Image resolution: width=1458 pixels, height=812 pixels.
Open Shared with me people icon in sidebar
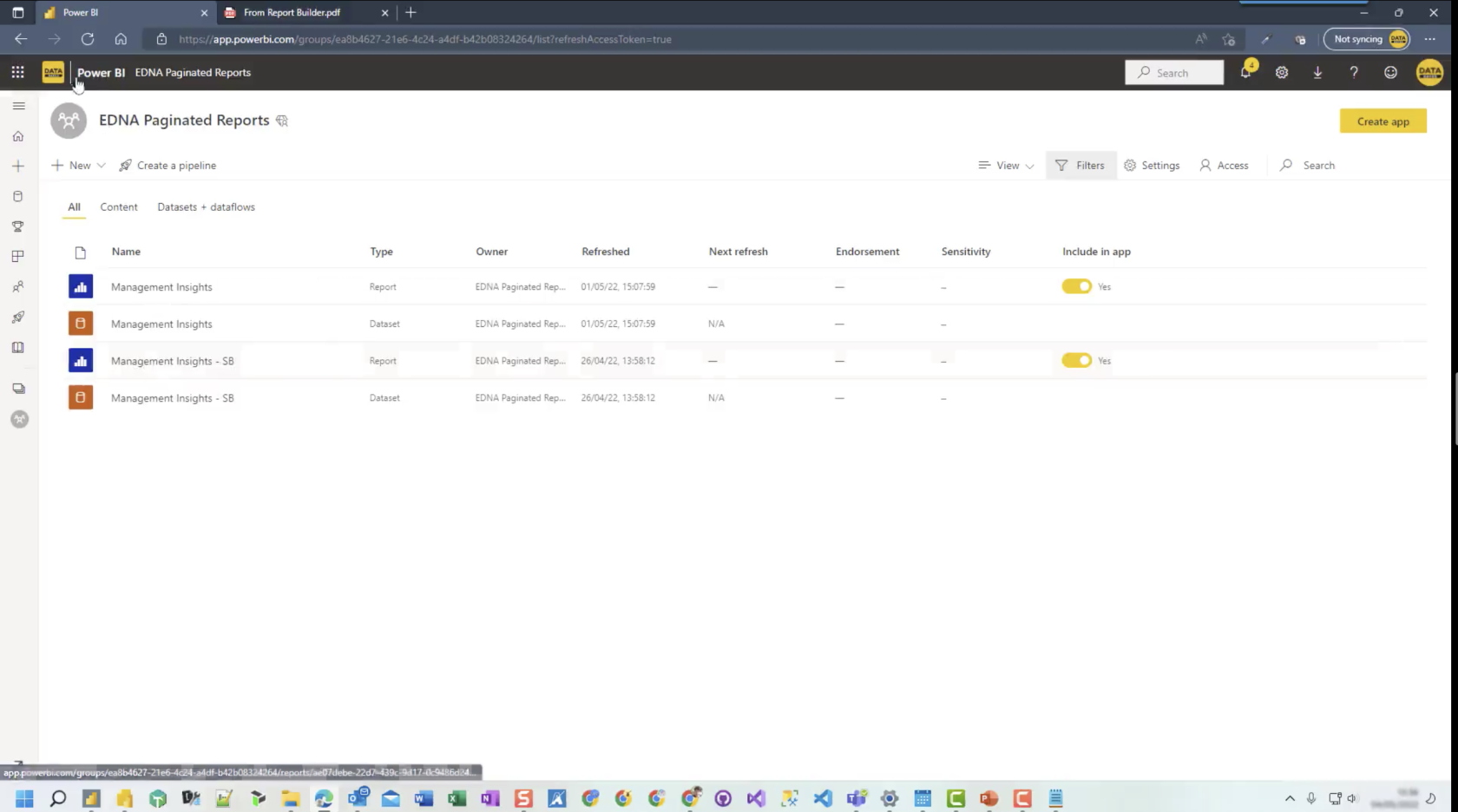pos(18,287)
